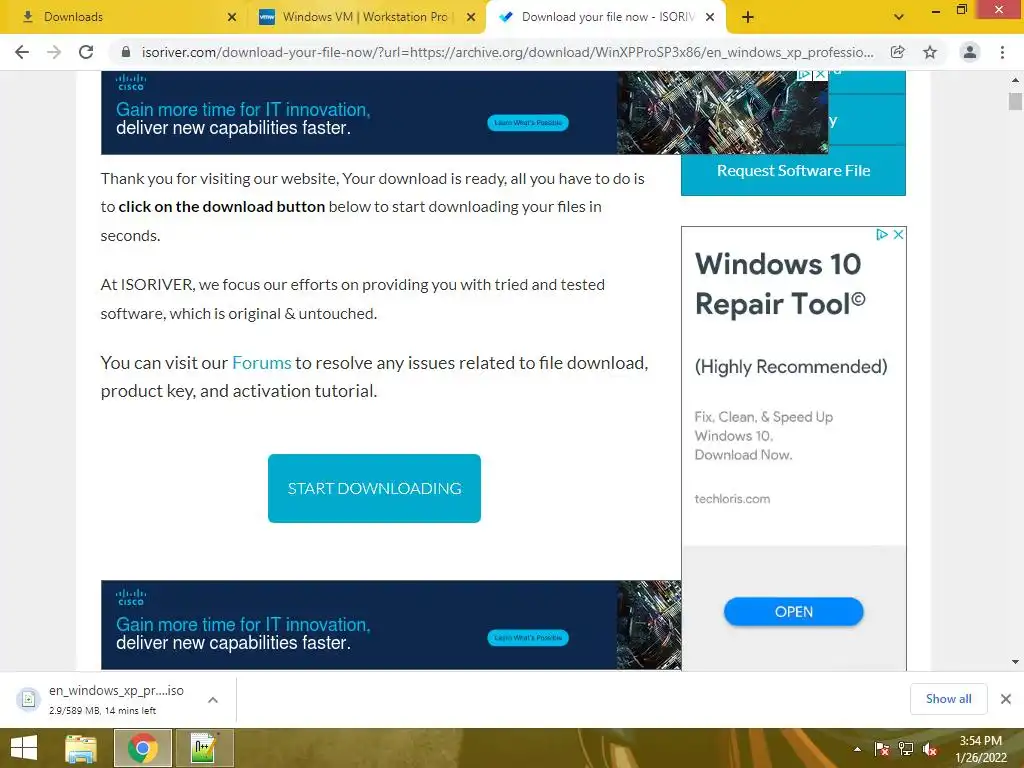Click the VMware icon on the second tab

click(266, 17)
